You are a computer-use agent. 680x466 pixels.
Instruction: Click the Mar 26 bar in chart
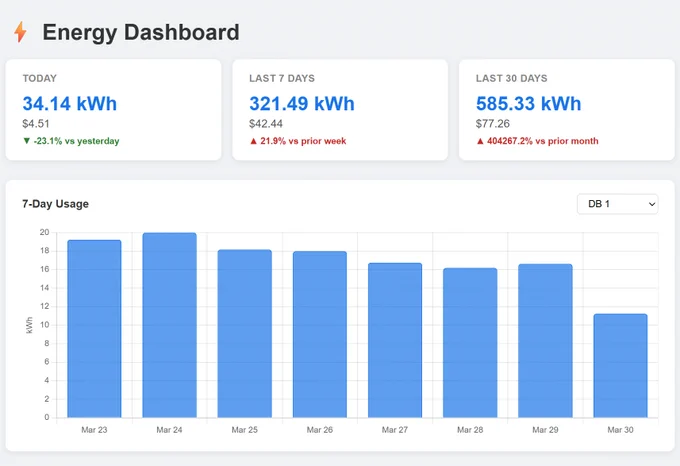pos(320,334)
